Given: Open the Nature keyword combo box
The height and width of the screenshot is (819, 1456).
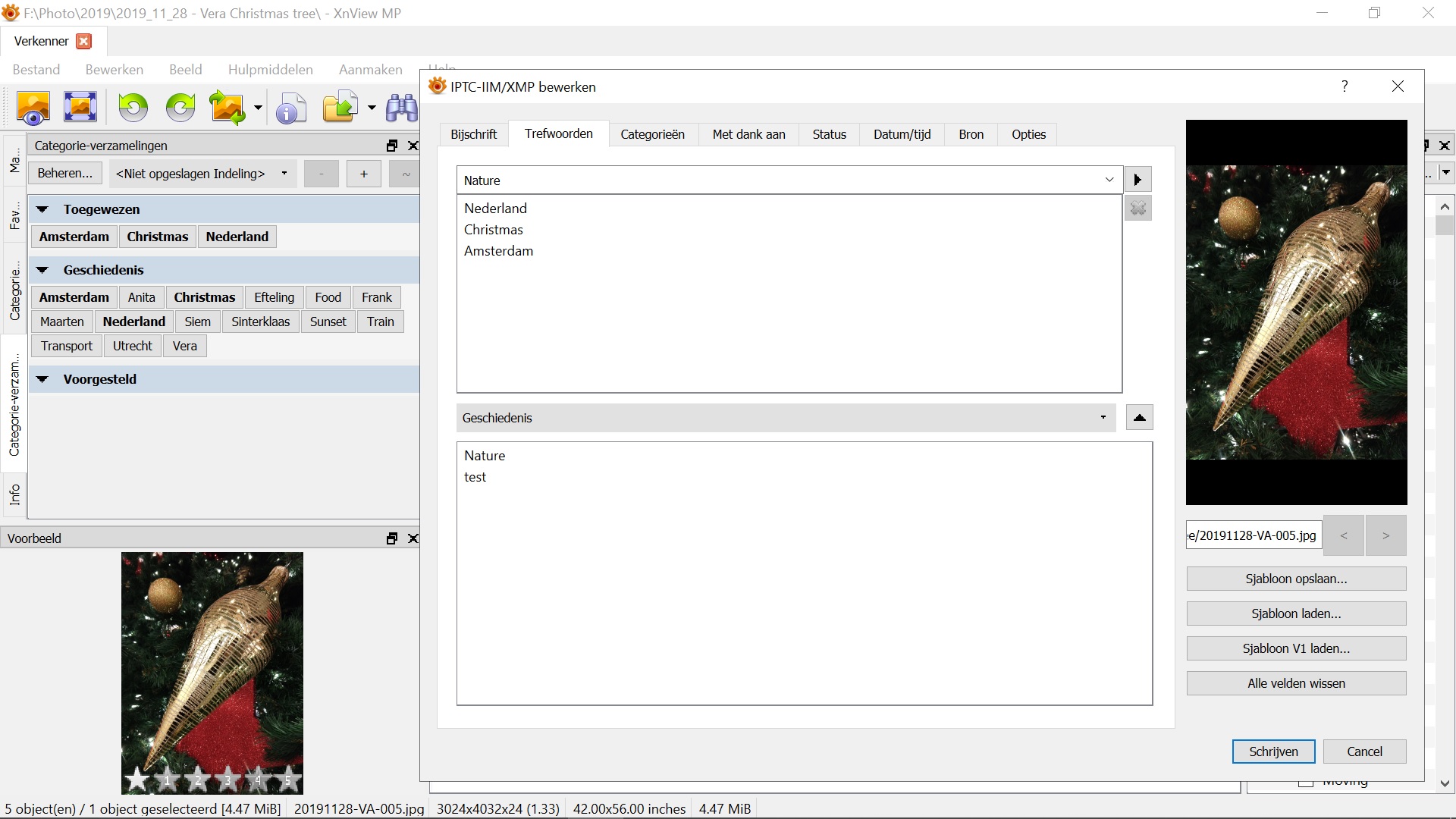Looking at the screenshot, I should coord(1109,180).
